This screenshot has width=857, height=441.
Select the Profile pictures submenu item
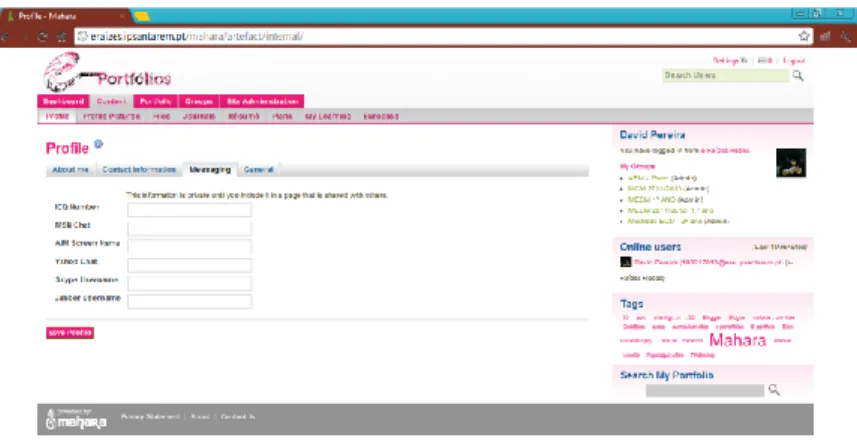point(111,116)
